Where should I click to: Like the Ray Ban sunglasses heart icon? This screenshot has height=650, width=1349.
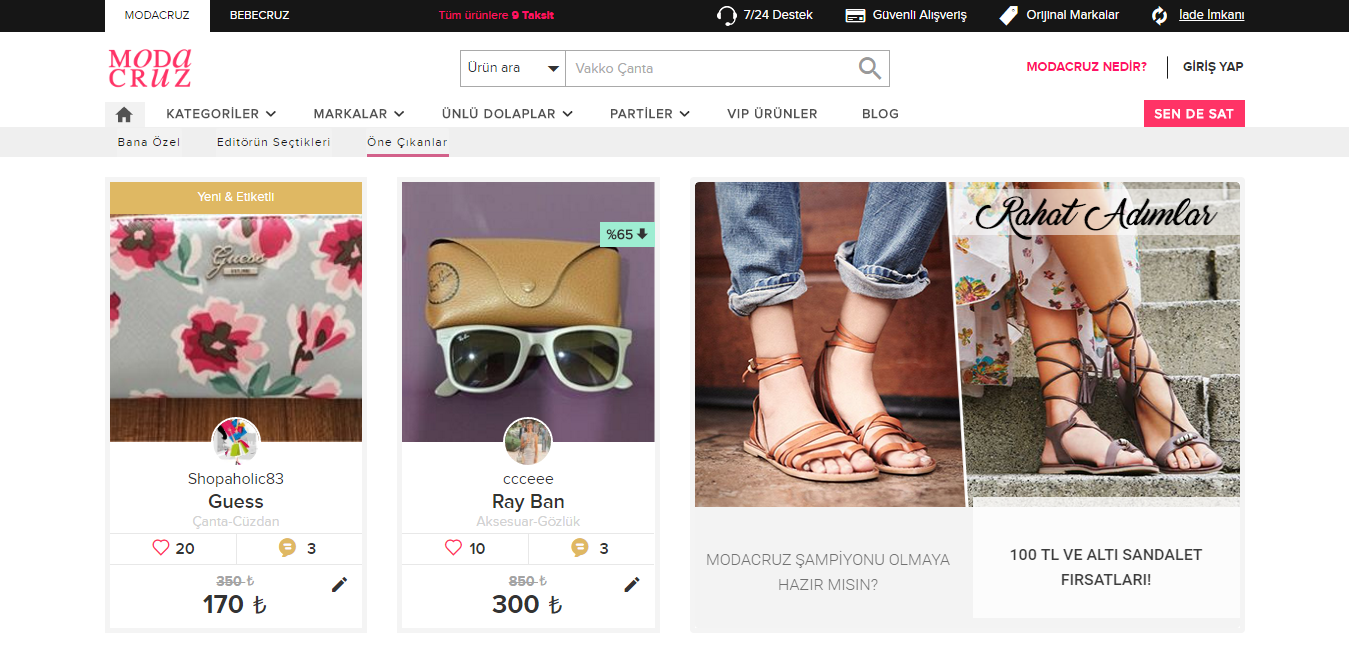[x=453, y=548]
